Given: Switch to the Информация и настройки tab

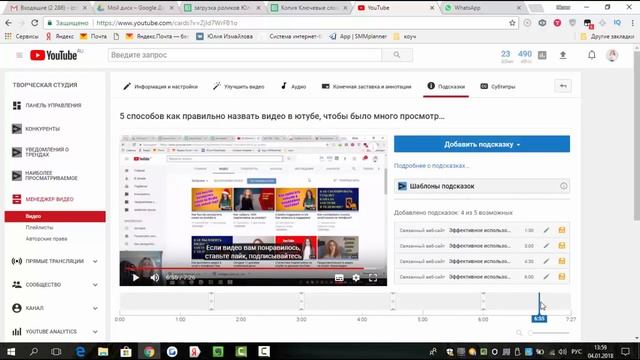Looking at the screenshot, I should click(x=160, y=87).
